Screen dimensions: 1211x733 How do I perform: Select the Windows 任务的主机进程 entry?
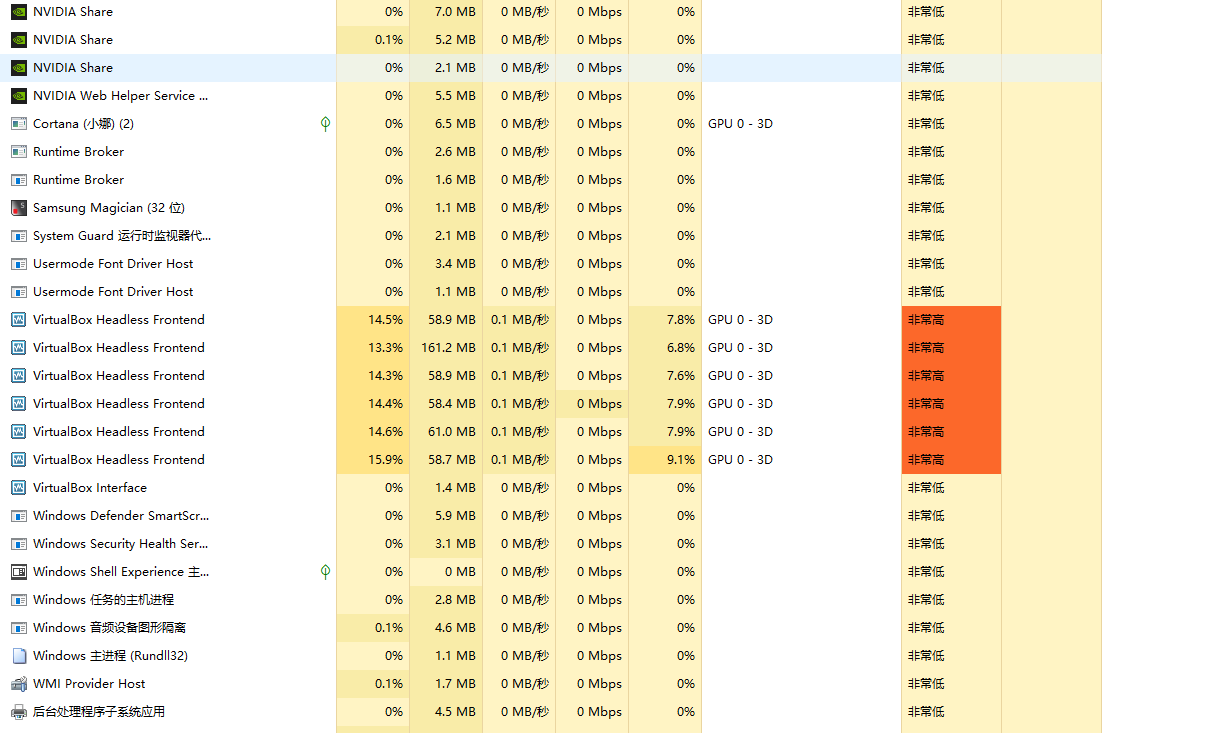(103, 600)
